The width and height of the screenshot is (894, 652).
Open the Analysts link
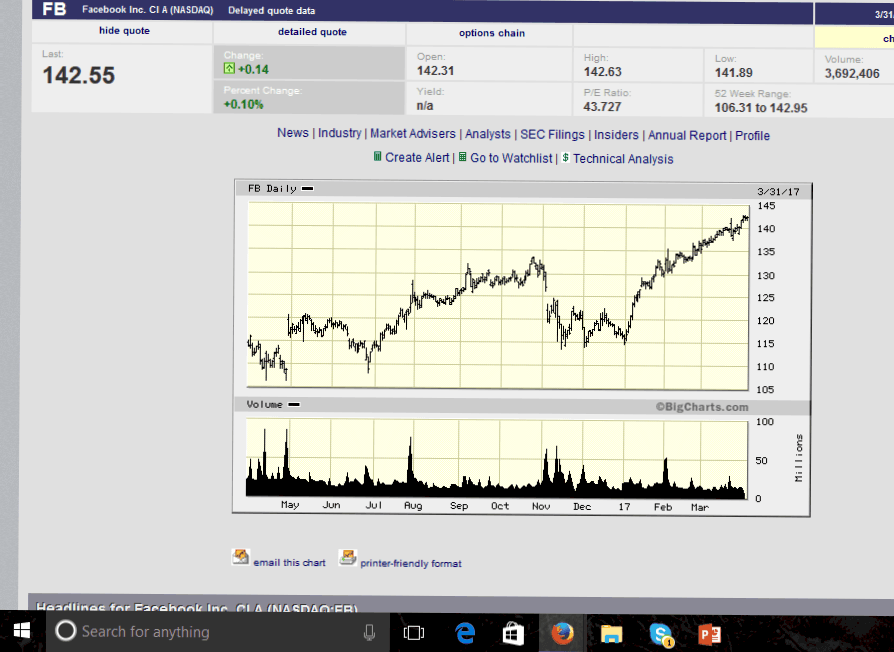point(488,135)
